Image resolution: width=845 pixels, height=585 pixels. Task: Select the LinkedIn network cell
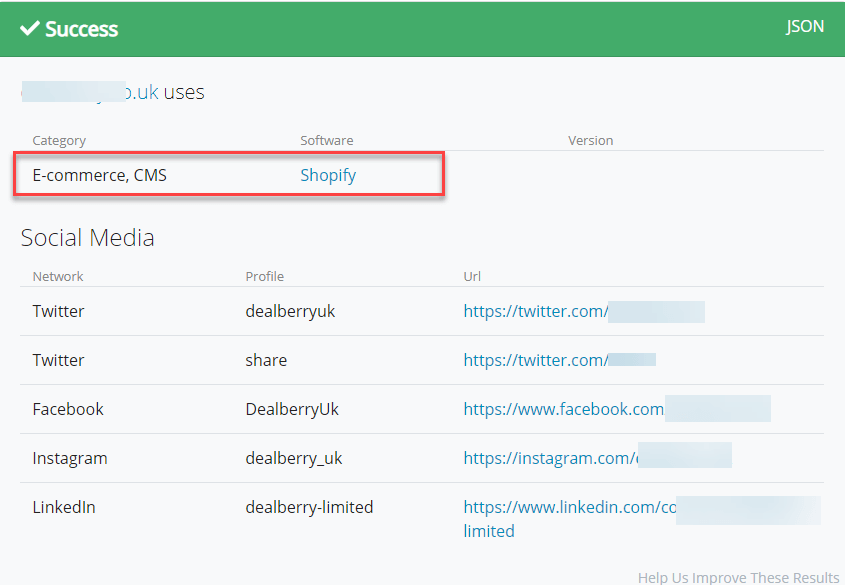(64, 507)
